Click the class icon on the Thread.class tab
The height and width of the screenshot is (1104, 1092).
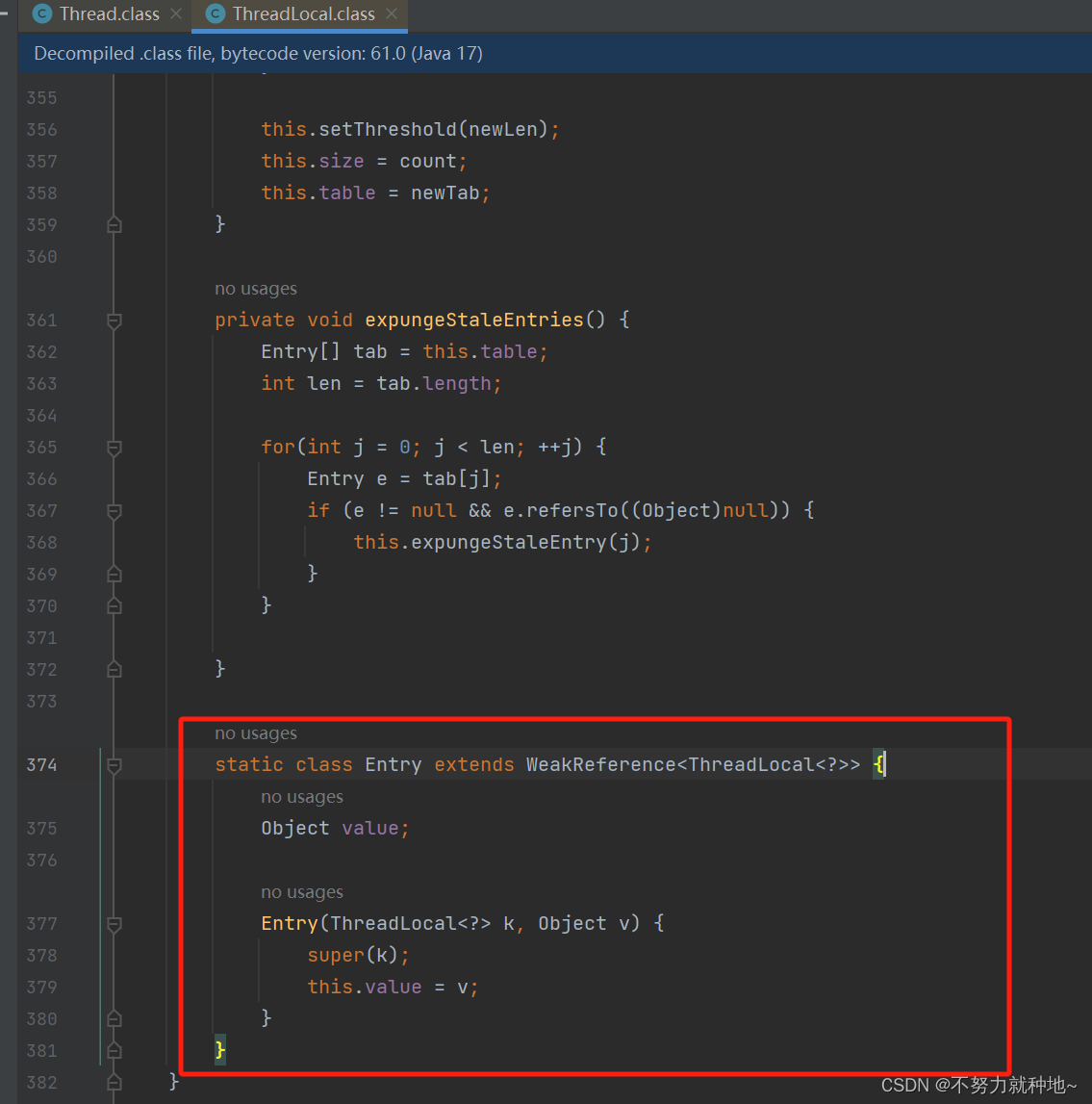pyautogui.click(x=41, y=13)
